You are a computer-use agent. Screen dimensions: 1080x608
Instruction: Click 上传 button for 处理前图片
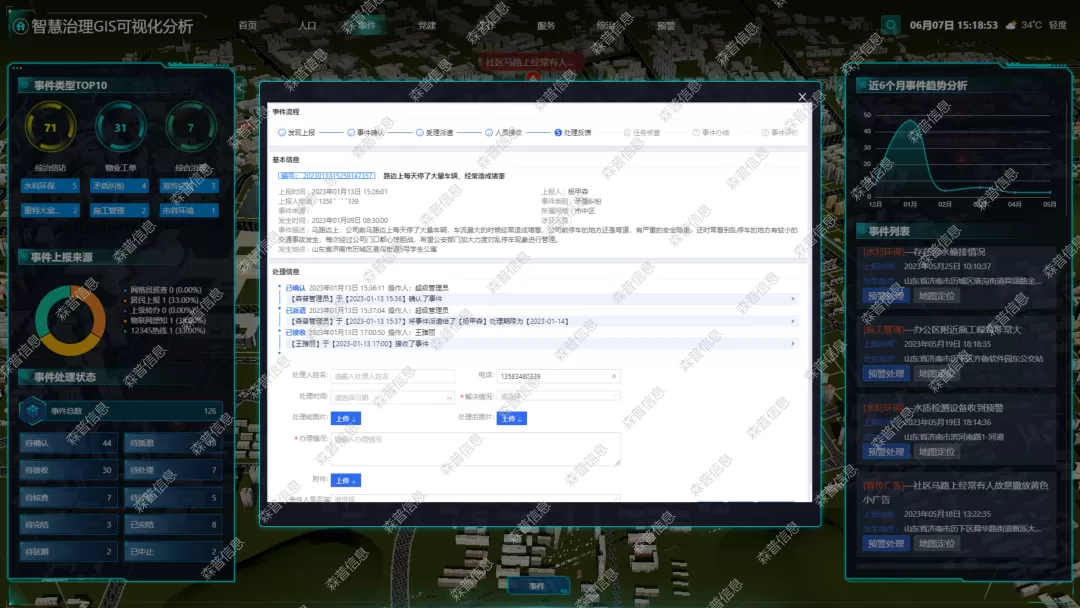pyautogui.click(x=346, y=419)
